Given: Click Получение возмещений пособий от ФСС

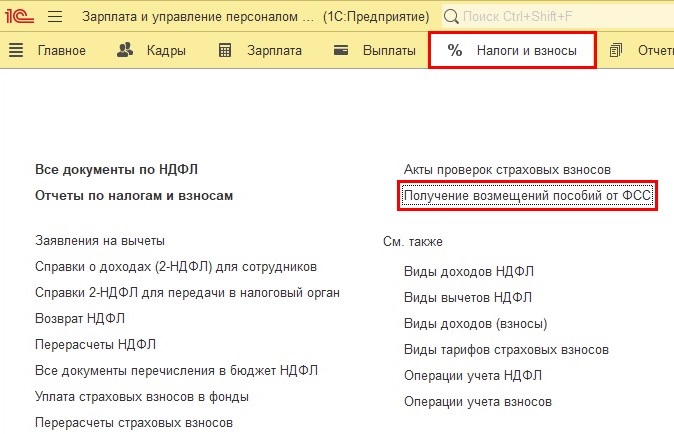Looking at the screenshot, I should (527, 196).
